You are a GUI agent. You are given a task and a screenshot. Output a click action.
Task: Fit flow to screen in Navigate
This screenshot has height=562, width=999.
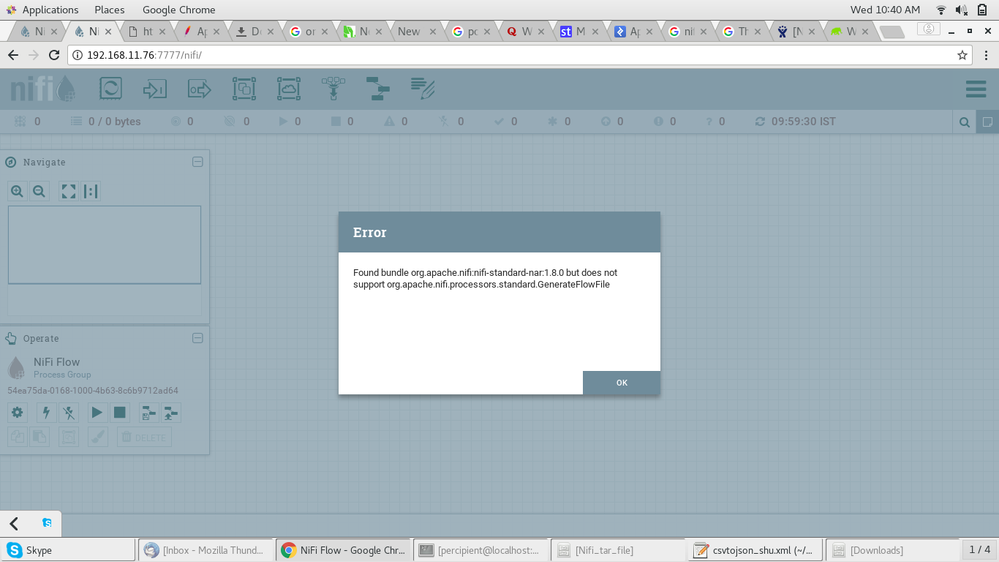pos(68,191)
